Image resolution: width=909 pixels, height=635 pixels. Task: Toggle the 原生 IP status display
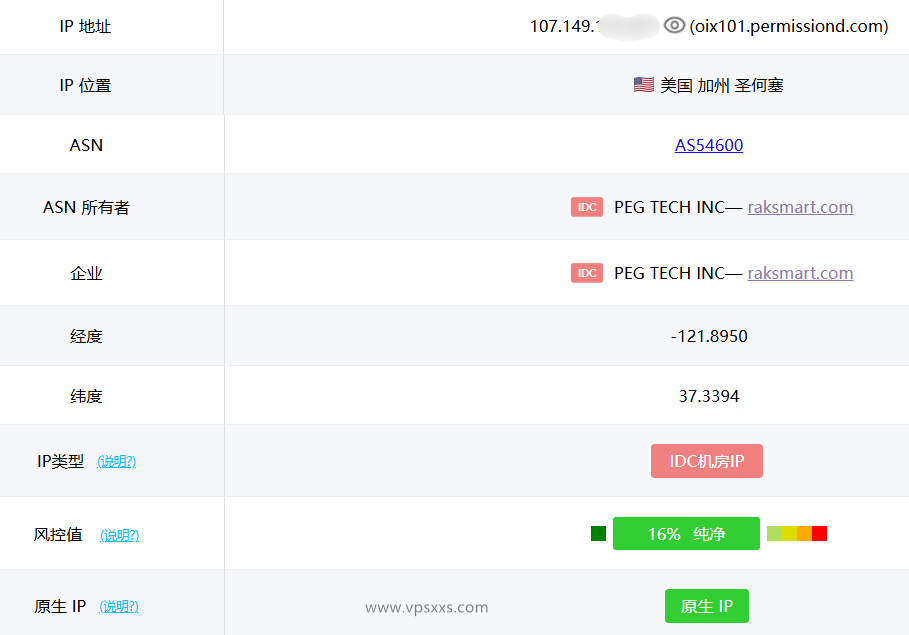click(x=707, y=606)
